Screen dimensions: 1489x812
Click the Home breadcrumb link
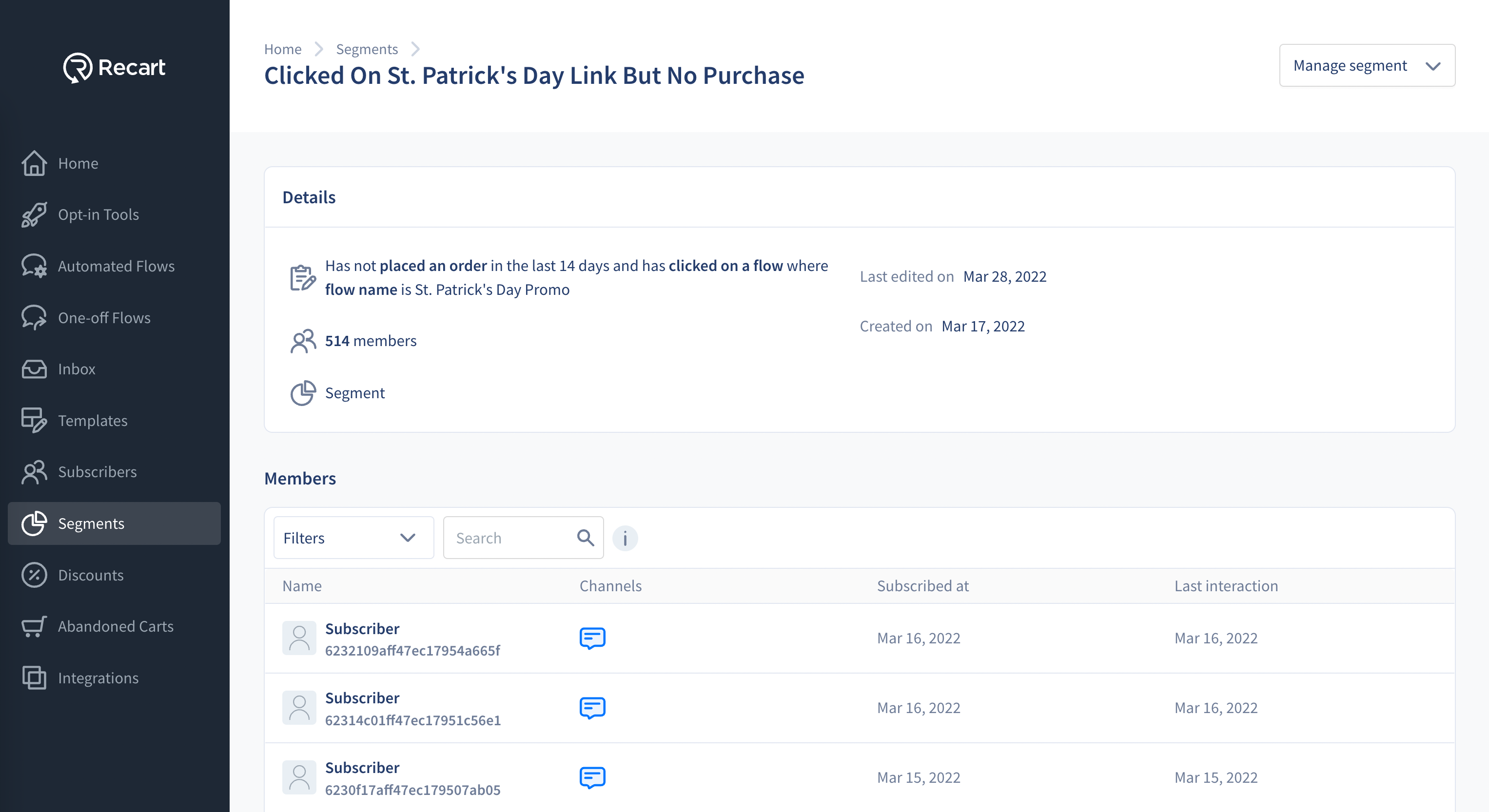click(283, 49)
